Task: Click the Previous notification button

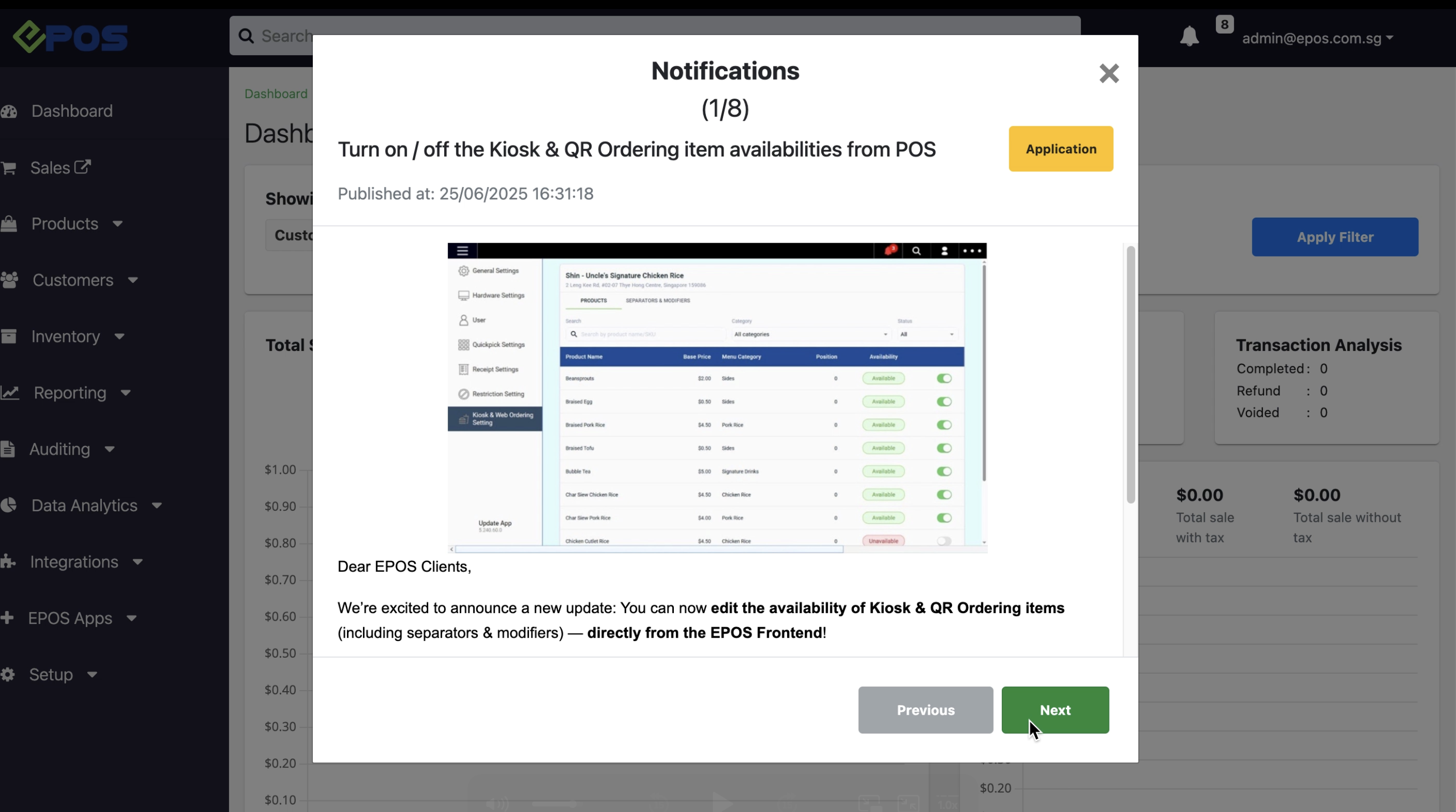Action: [x=925, y=710]
